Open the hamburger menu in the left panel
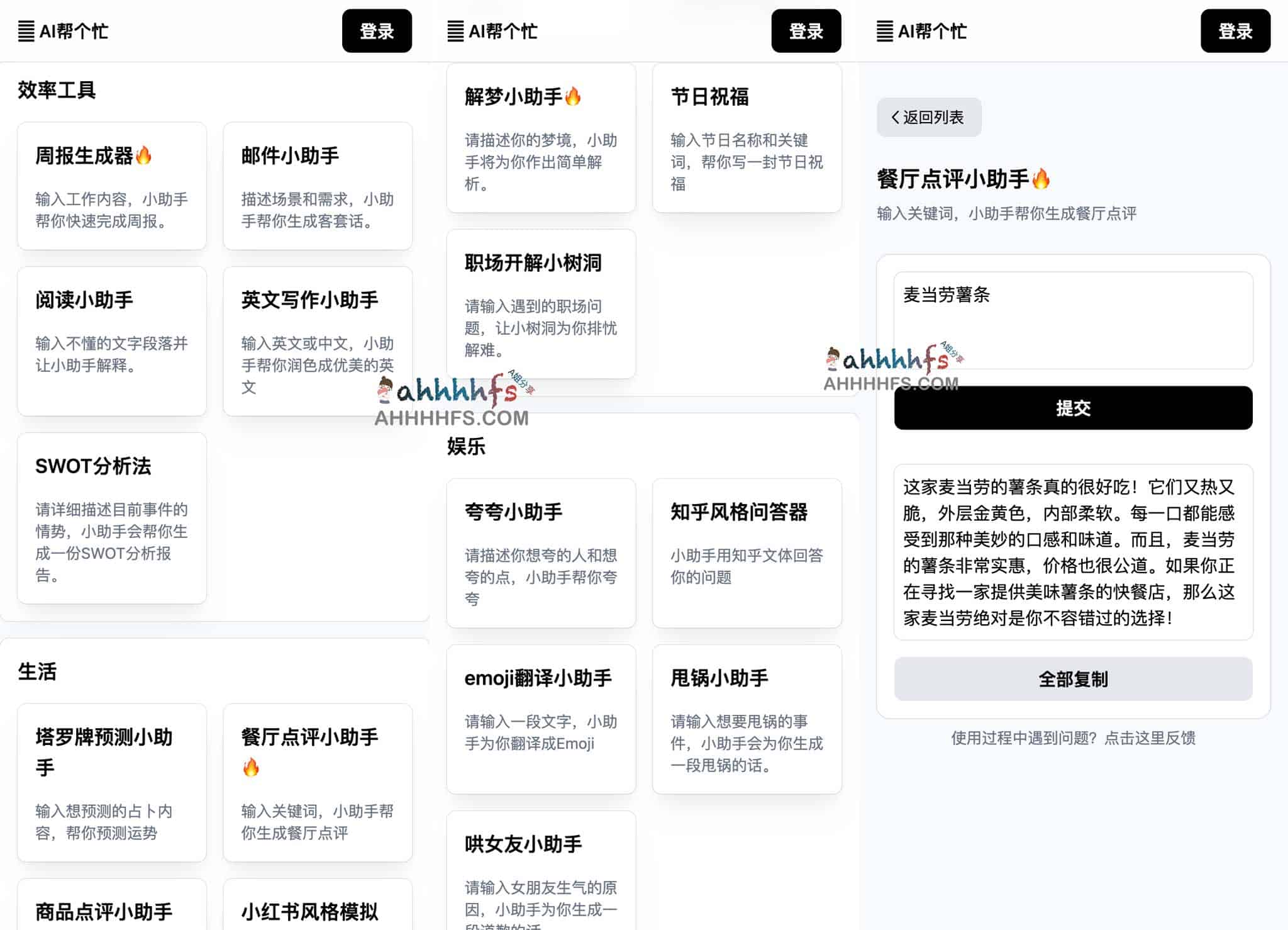Image resolution: width=1288 pixels, height=930 pixels. click(26, 31)
